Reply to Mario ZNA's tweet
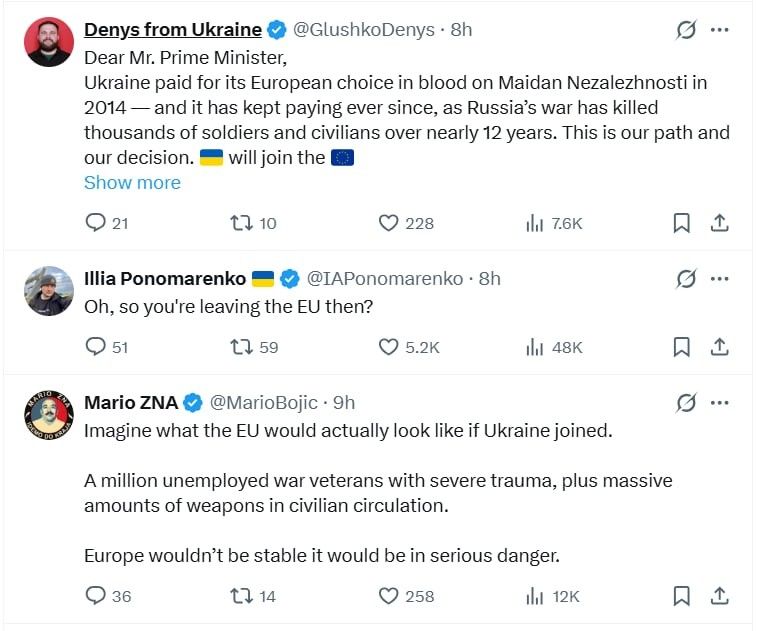Viewport: 757px width, 631px height. 96,596
